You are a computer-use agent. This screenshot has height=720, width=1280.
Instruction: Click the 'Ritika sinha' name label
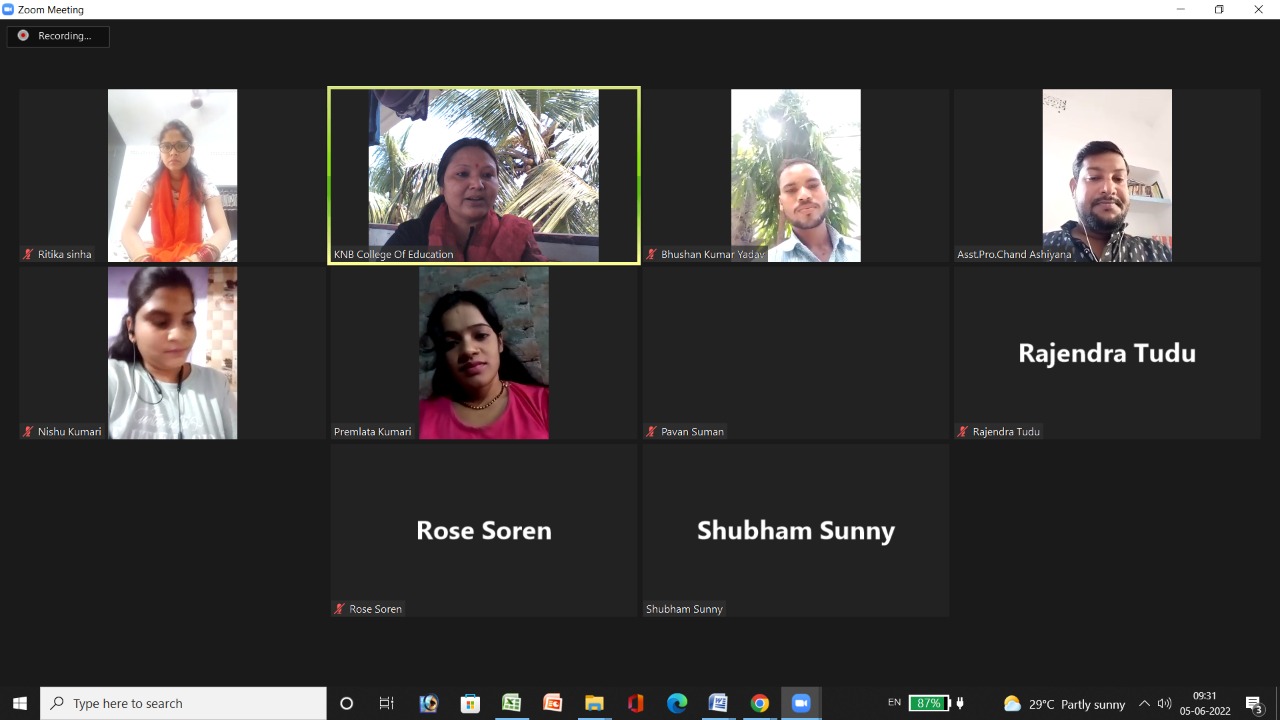64,254
